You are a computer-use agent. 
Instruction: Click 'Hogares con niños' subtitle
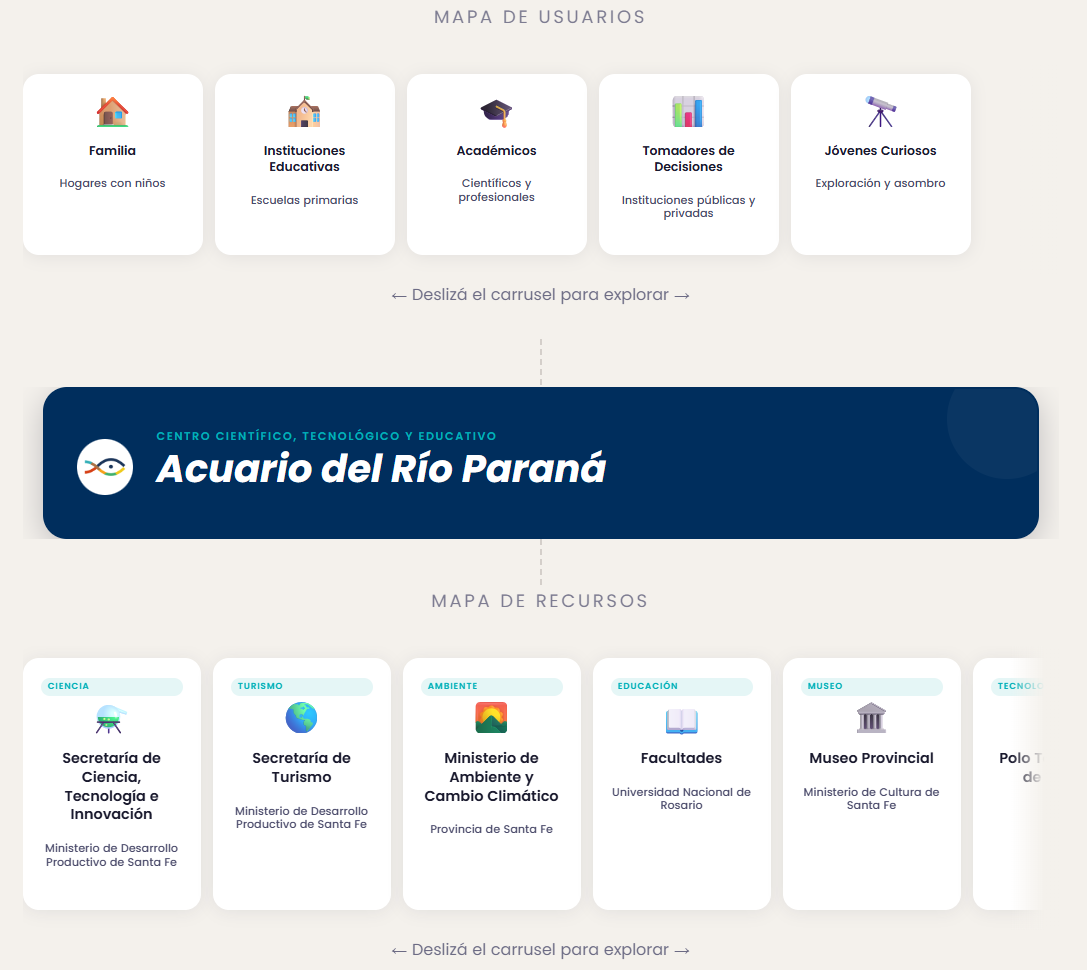click(x=112, y=183)
